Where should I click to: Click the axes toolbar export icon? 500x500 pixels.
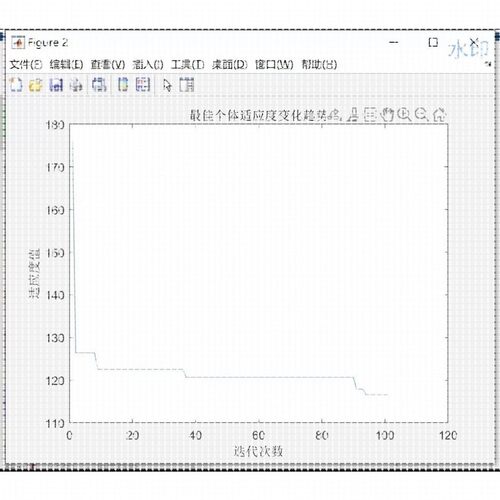[x=334, y=115]
